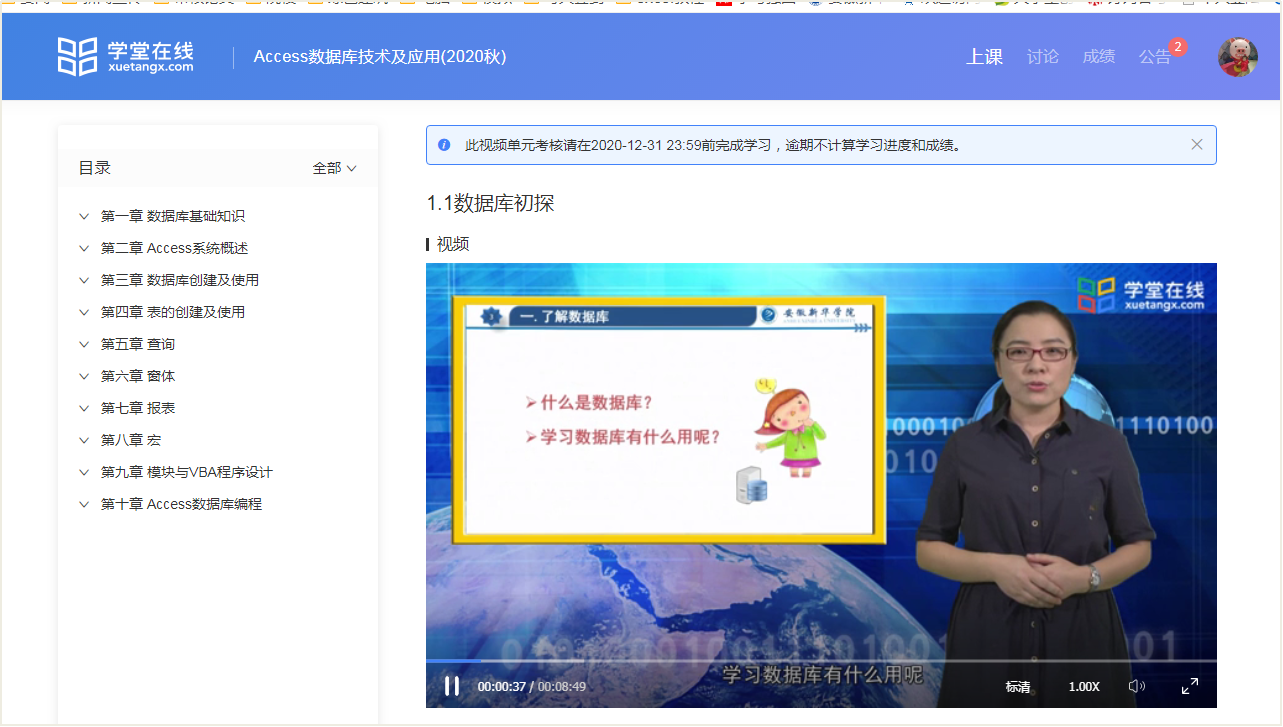
Task: Mute the video volume speaker icon
Action: (1136, 686)
